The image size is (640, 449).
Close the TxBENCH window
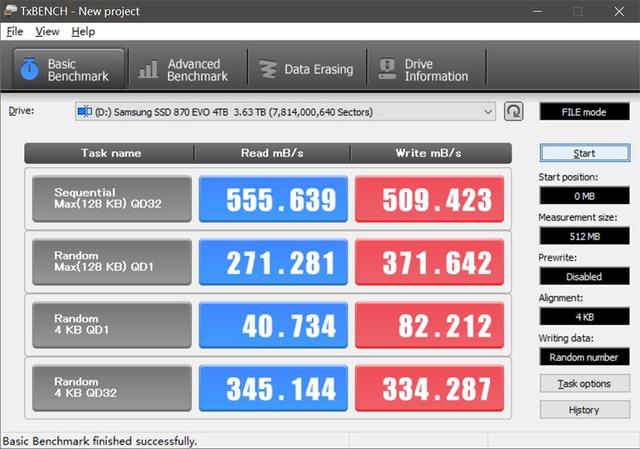click(619, 11)
